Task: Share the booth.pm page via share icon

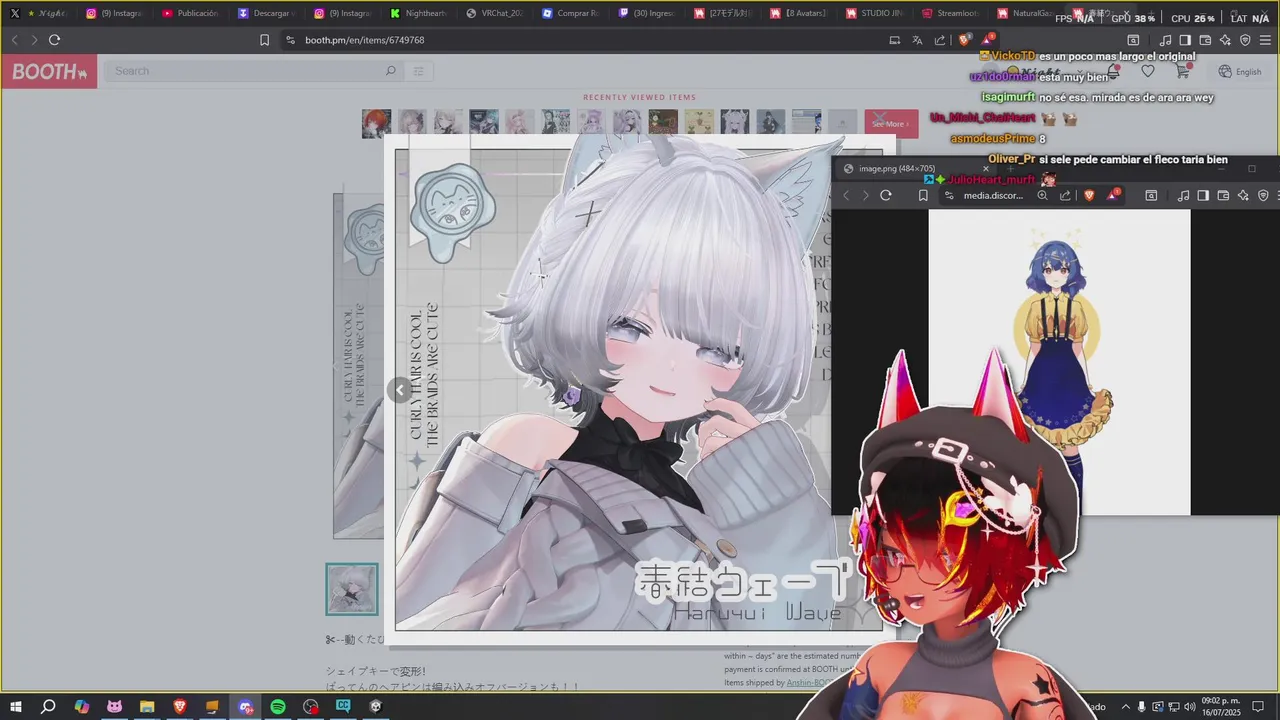Action: point(940,40)
